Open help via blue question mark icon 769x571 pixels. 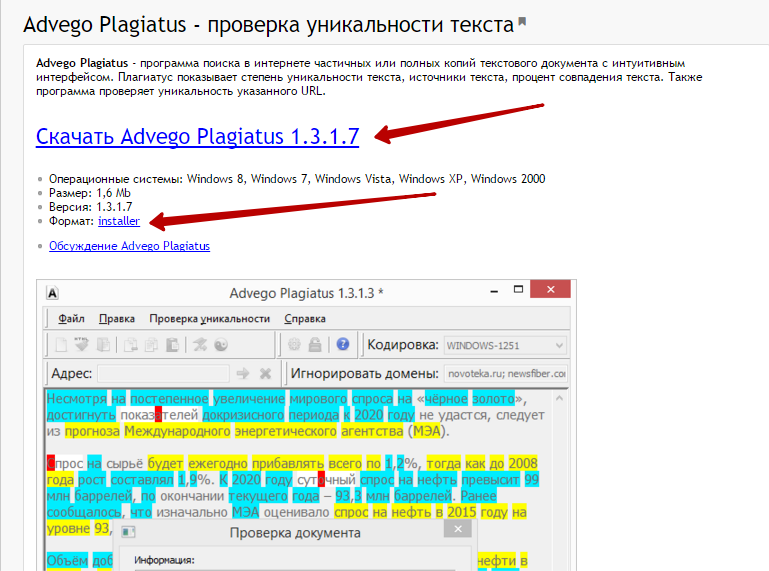[343, 344]
